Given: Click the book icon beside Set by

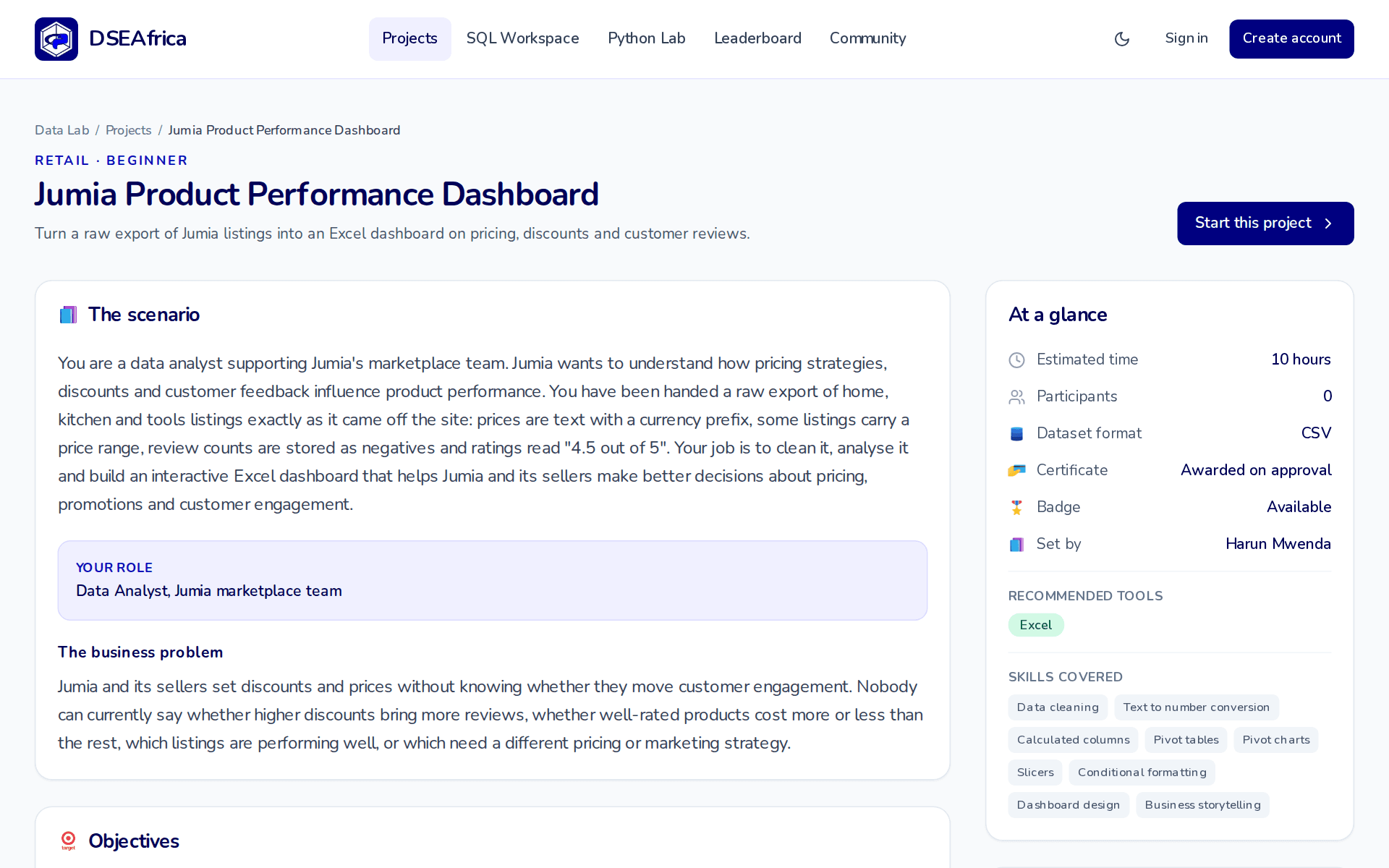Looking at the screenshot, I should [1016, 545].
